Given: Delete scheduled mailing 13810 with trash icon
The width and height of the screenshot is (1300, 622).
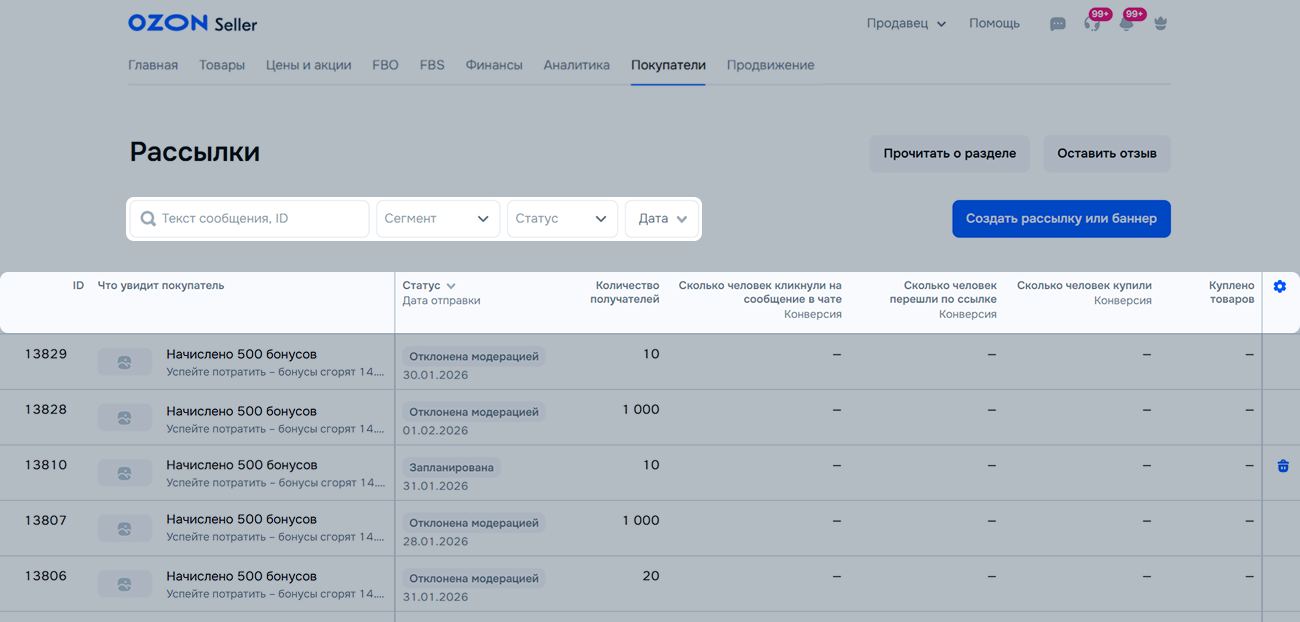Looking at the screenshot, I should pos(1282,466).
